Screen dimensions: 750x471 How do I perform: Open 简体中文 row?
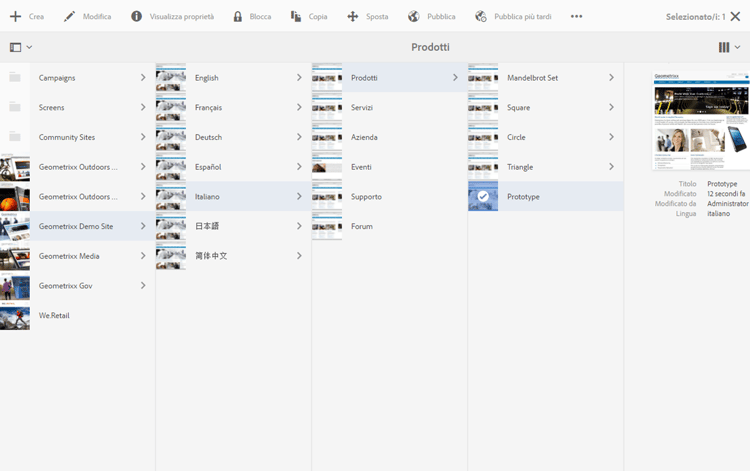point(233,256)
